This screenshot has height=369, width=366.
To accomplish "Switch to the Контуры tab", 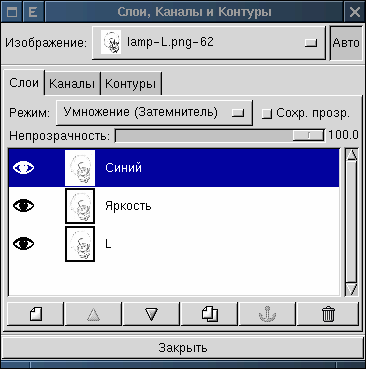I will (131, 84).
